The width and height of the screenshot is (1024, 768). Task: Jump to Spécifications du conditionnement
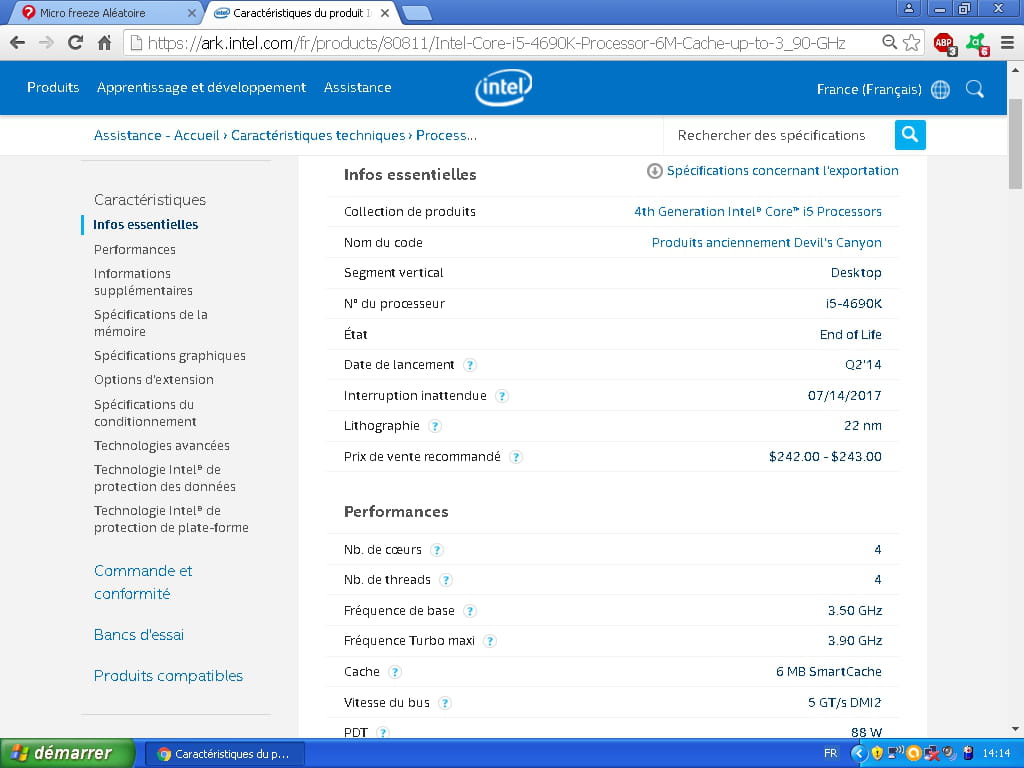[145, 413]
